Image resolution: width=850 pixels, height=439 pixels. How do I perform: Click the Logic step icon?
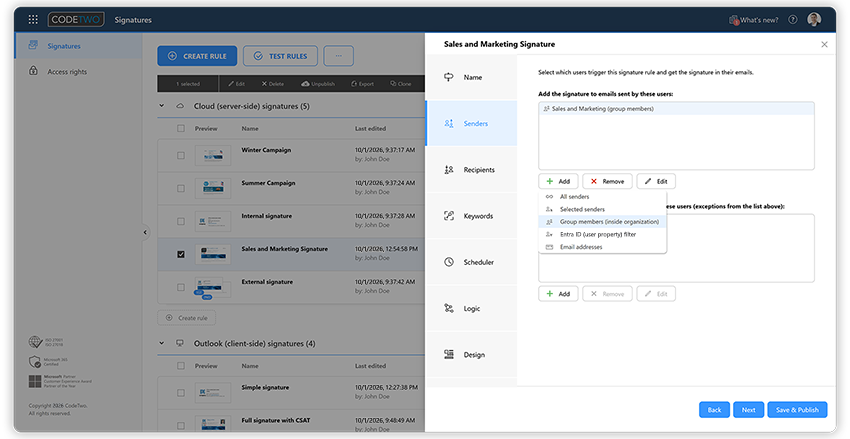click(x=449, y=308)
